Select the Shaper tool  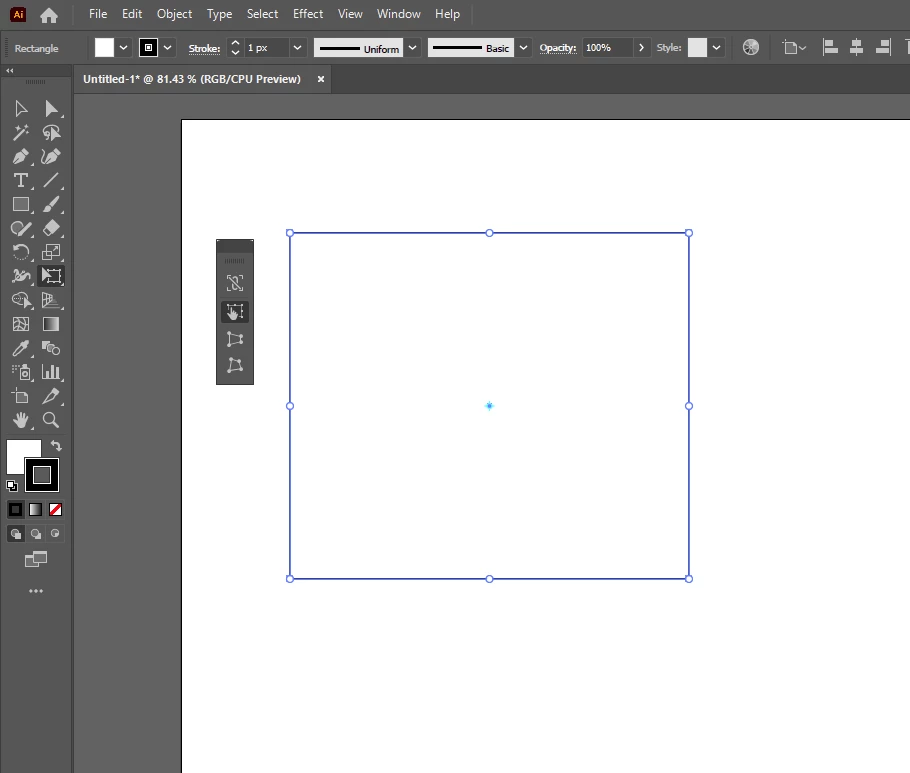point(21,229)
